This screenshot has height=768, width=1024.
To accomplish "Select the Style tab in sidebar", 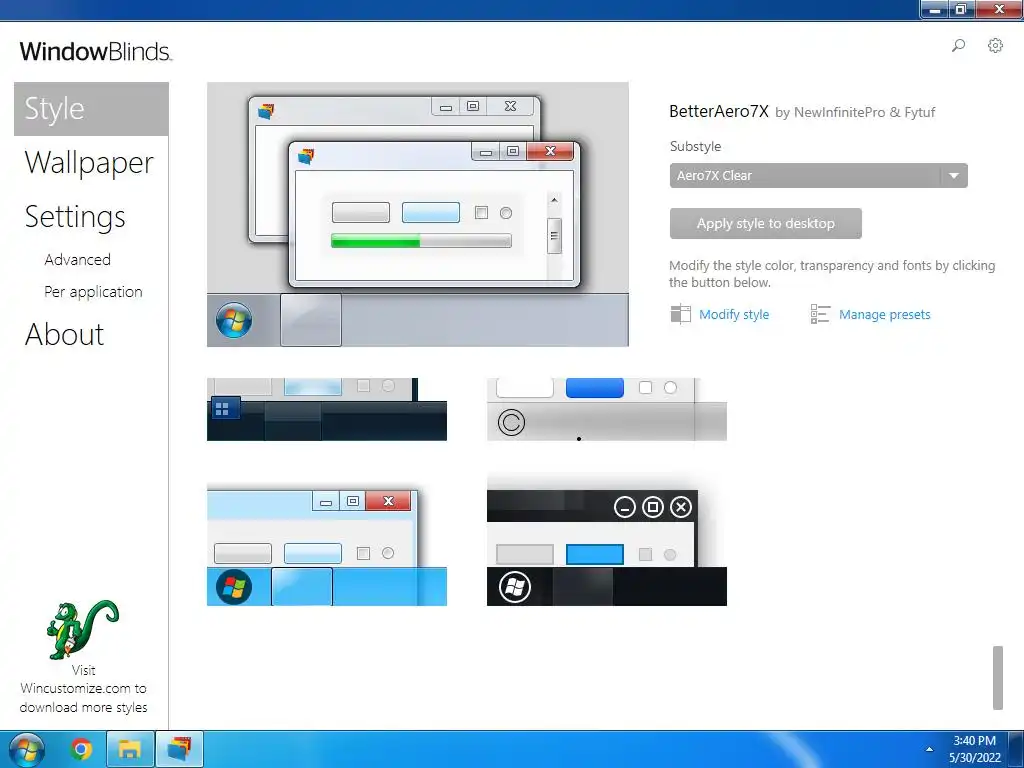I will pyautogui.click(x=91, y=109).
